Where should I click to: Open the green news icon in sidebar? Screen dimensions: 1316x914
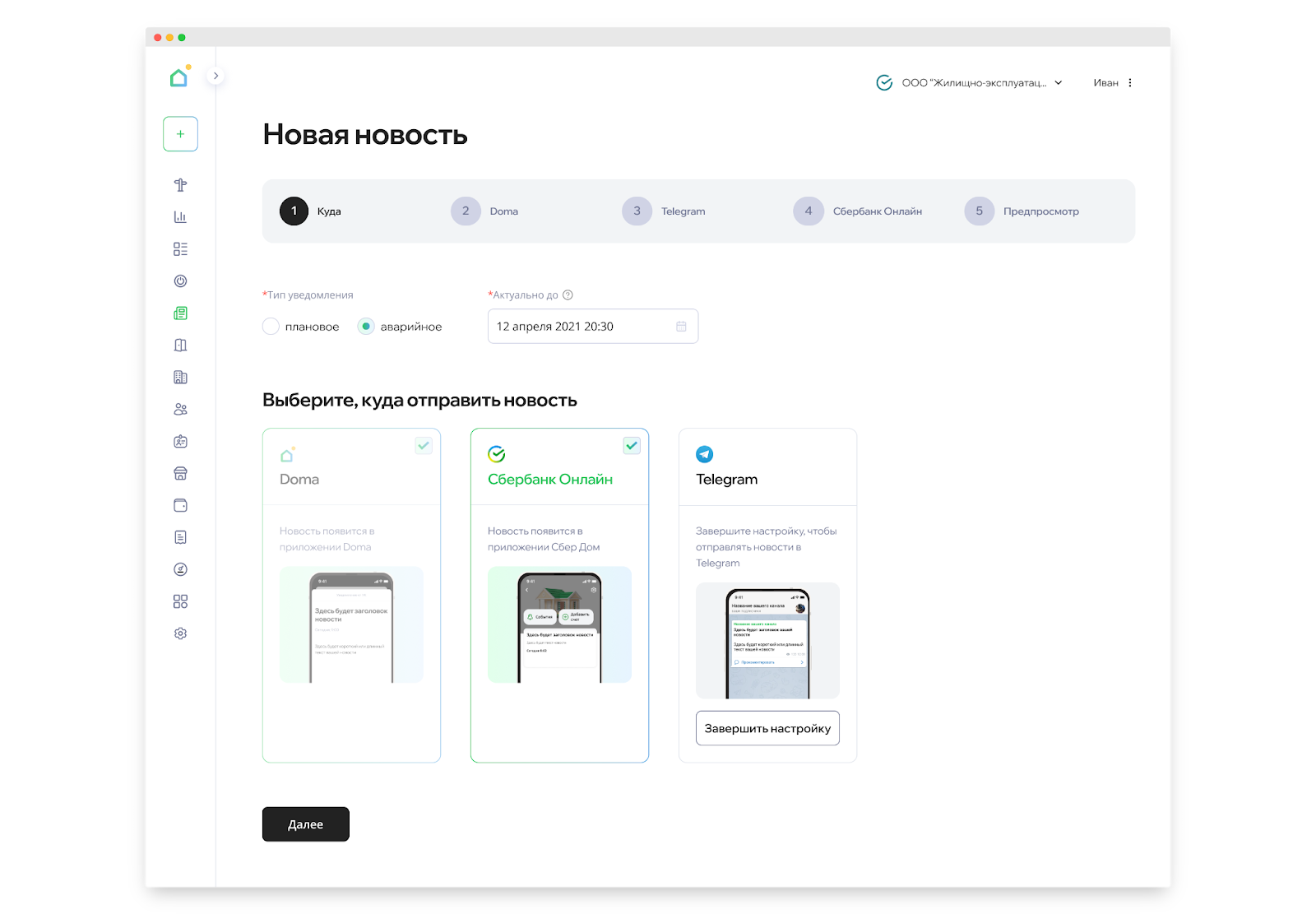(x=180, y=313)
